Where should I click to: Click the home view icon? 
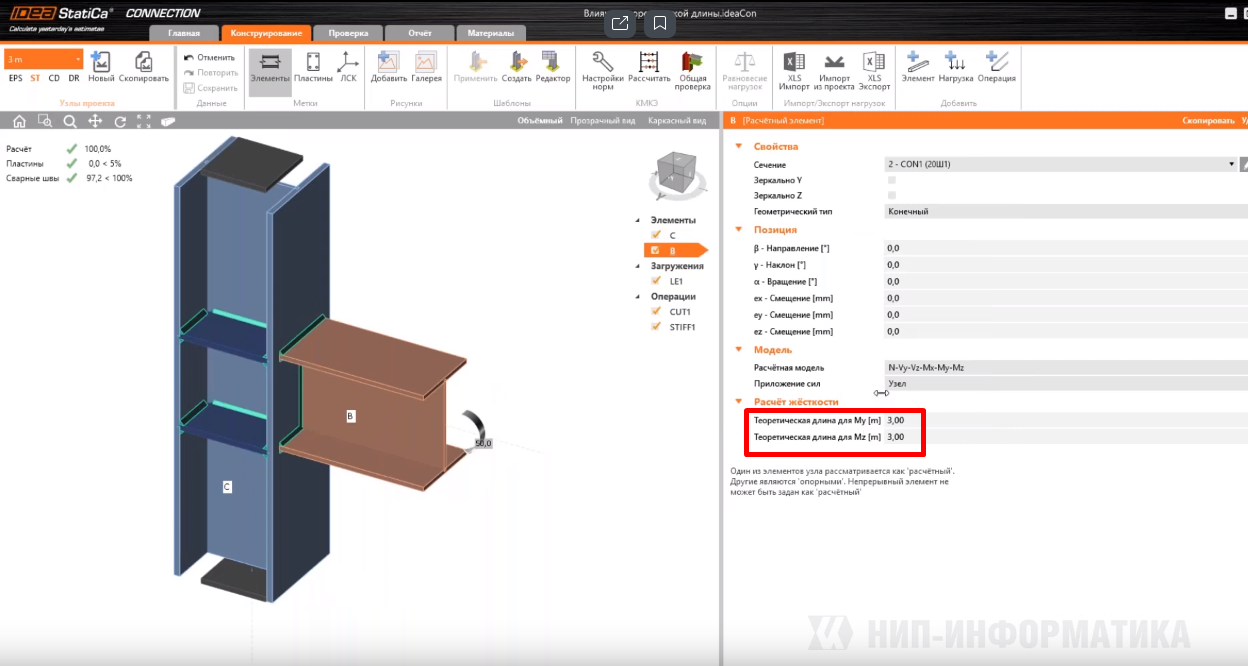pos(19,121)
